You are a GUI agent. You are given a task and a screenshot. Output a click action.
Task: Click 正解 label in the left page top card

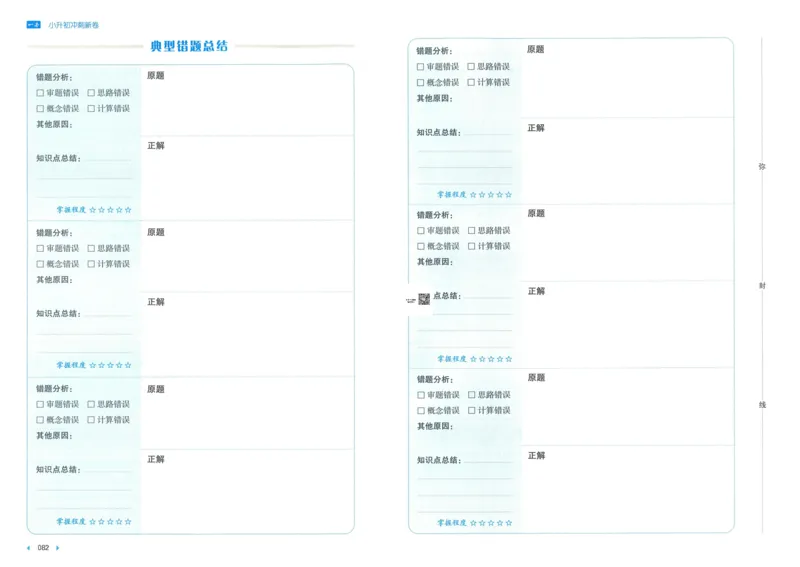coord(156,146)
